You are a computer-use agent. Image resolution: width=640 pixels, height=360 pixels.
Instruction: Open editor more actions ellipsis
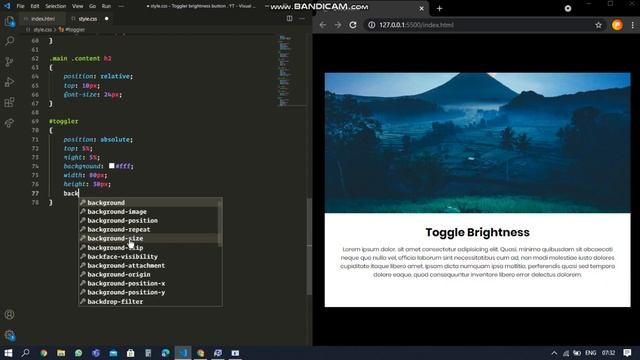coord(302,18)
